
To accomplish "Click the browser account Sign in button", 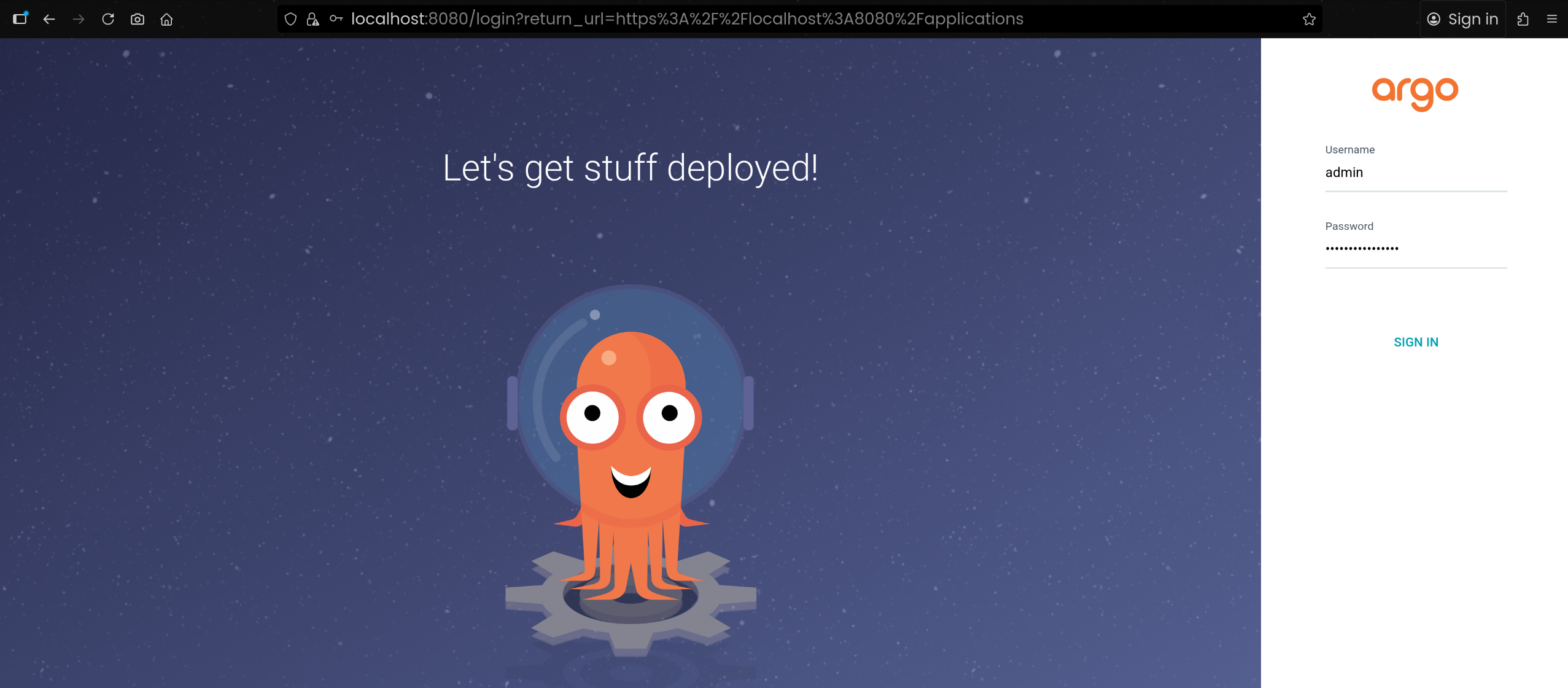I will click(1462, 19).
